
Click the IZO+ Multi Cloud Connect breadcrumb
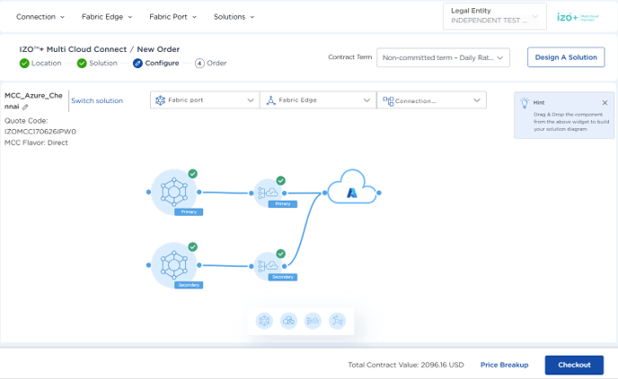[x=73, y=49]
